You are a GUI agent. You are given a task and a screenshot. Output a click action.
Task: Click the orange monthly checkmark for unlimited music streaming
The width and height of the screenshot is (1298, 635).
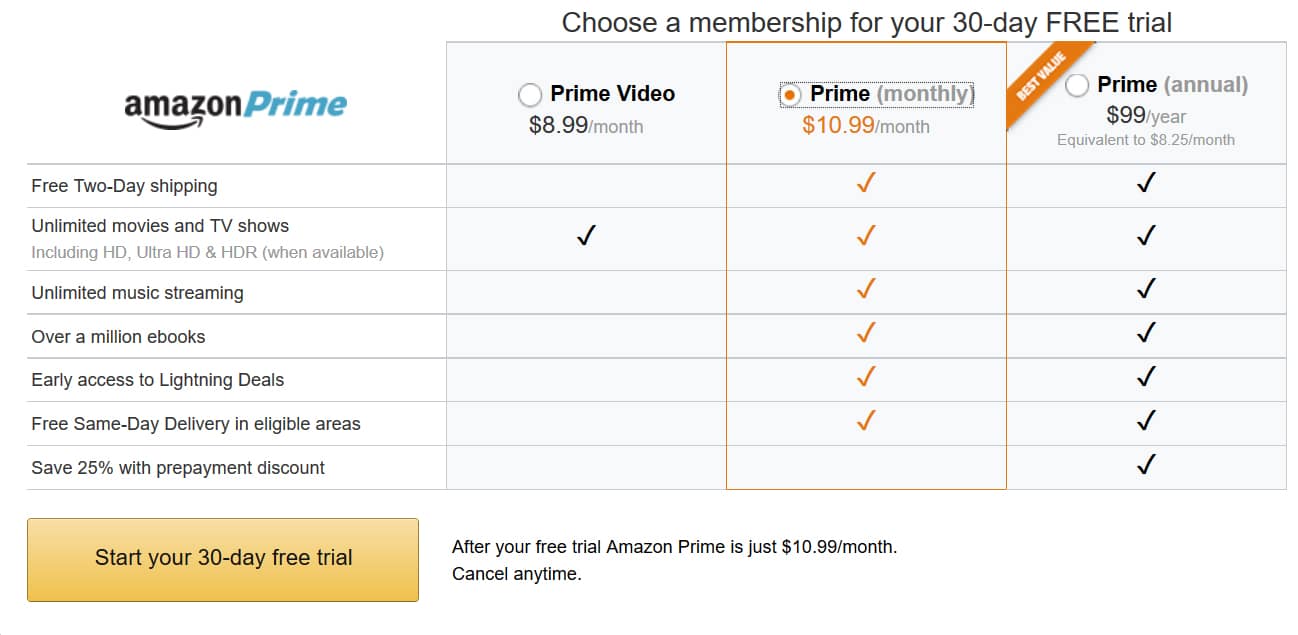(866, 289)
